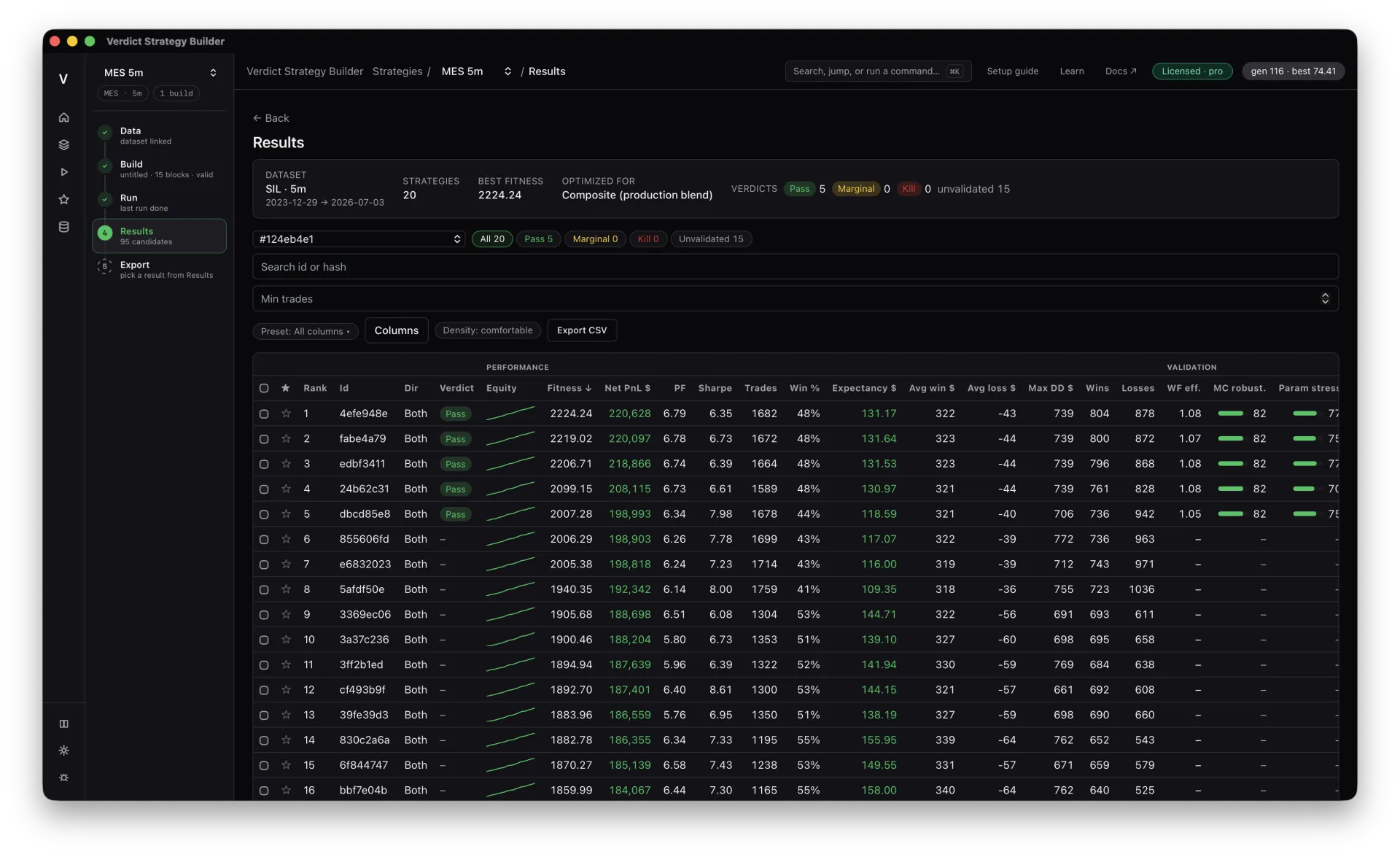Viewport: 1400px width, 857px height.
Task: Open the Docs external link
Action: [x=1121, y=71]
